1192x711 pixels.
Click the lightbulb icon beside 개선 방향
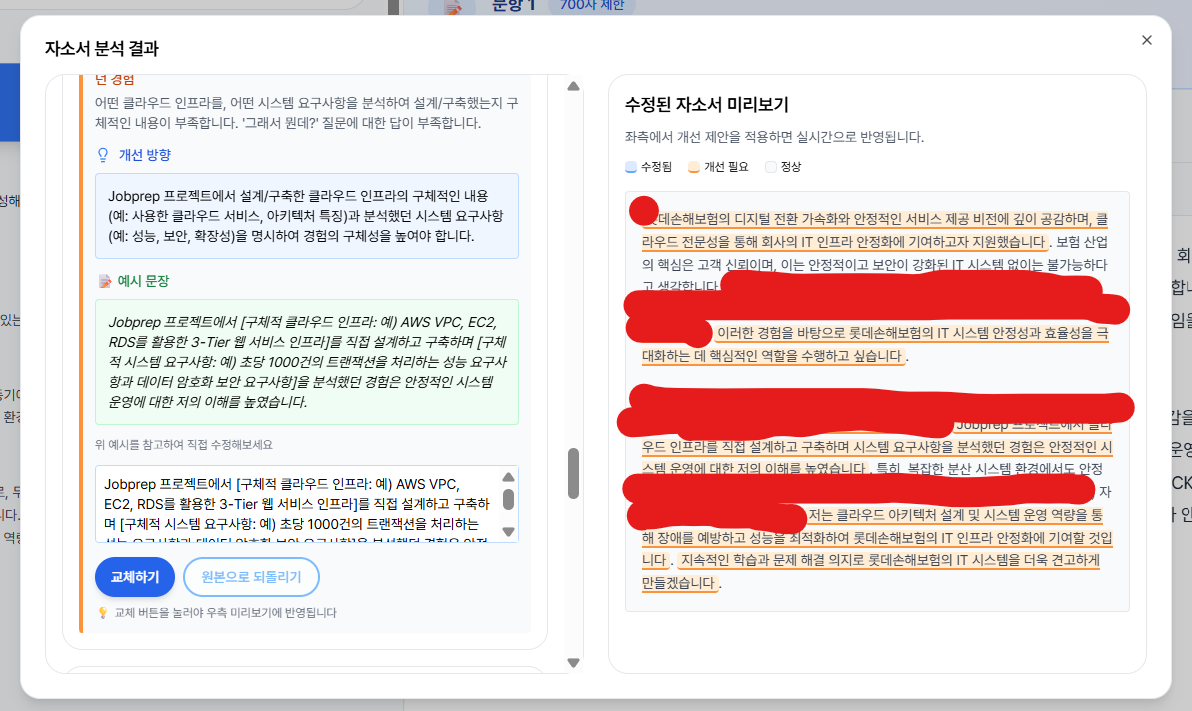[103, 155]
